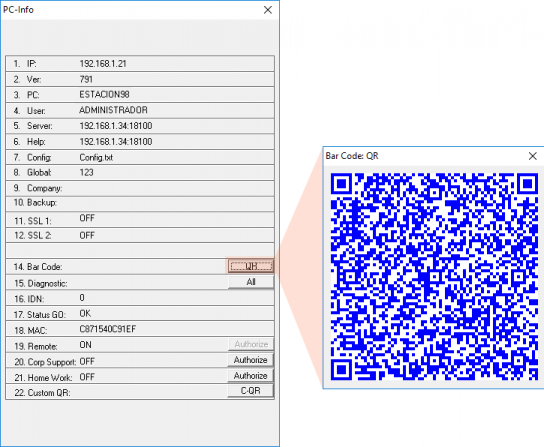Screen dimensions: 544x447
Task: Click the Config.txt row
Action: (x=140, y=157)
